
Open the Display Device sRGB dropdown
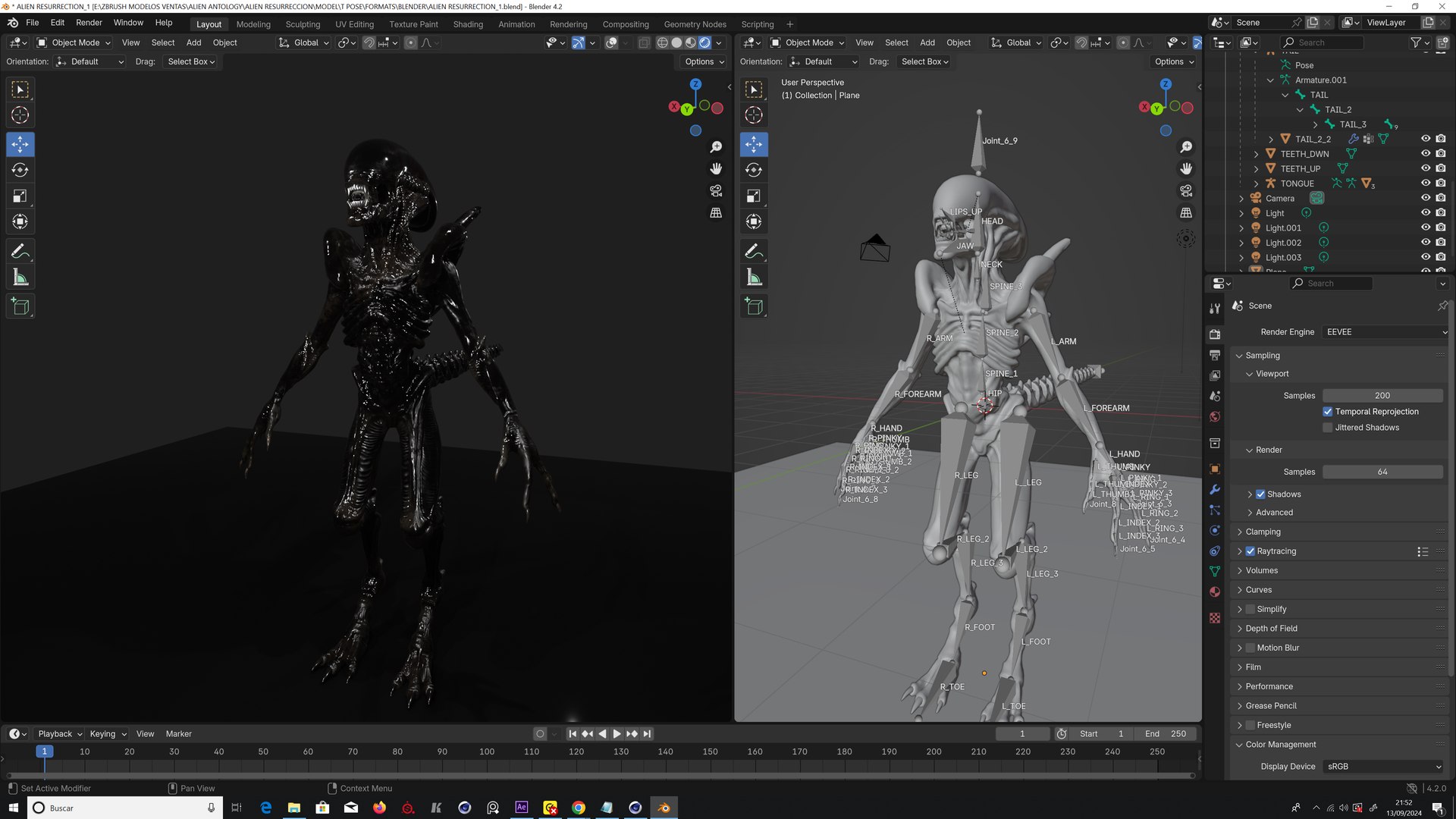[x=1383, y=767]
